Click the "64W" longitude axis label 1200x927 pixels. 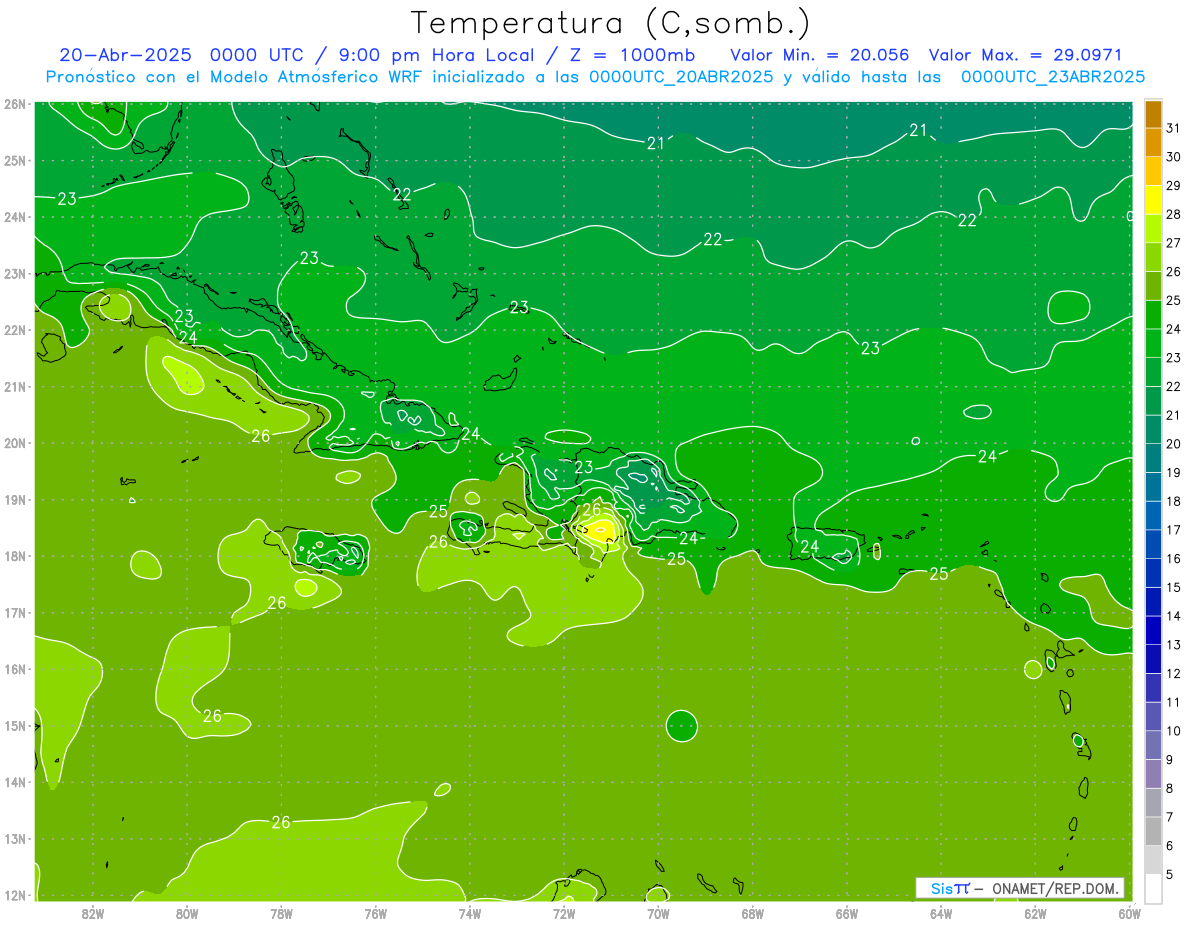[x=941, y=912]
